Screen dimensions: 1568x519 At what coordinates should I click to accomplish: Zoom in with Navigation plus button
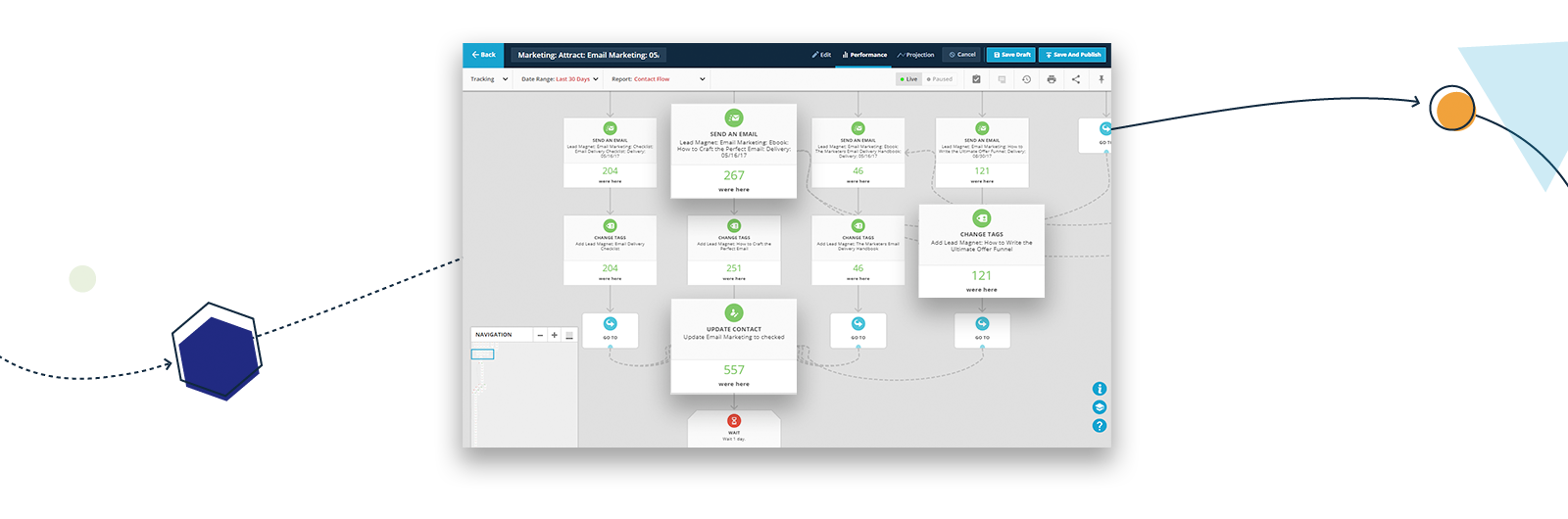tap(554, 335)
